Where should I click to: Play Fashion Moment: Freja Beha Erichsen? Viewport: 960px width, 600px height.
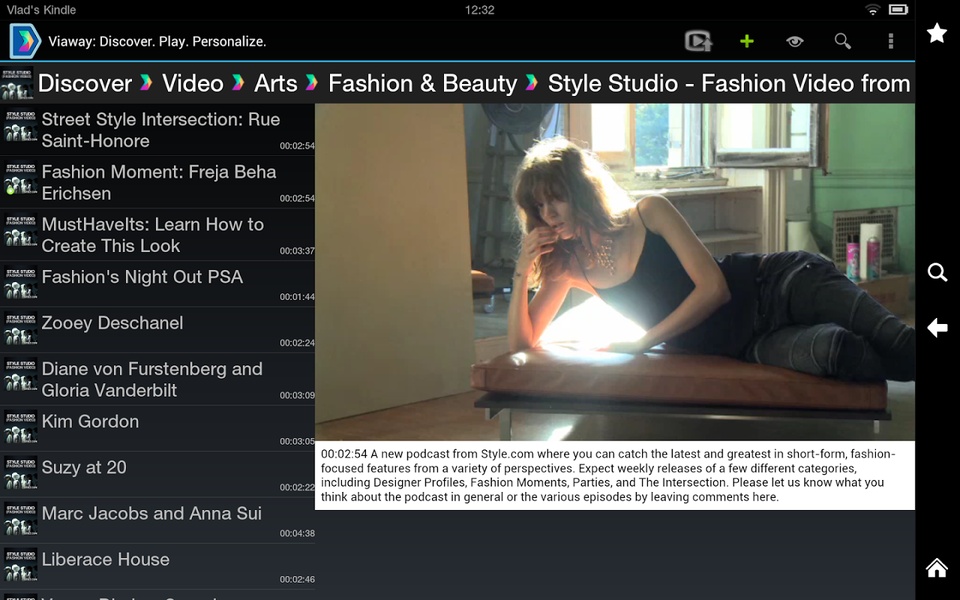pos(157,182)
